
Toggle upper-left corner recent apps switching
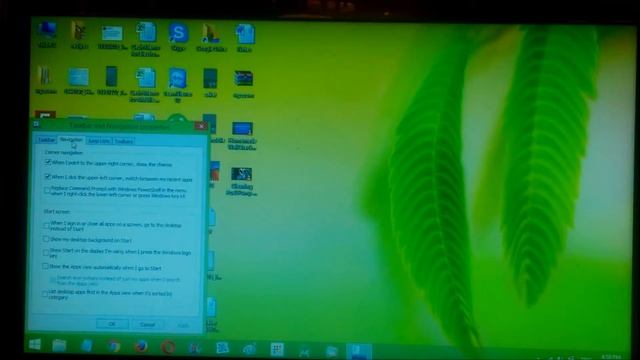47,177
